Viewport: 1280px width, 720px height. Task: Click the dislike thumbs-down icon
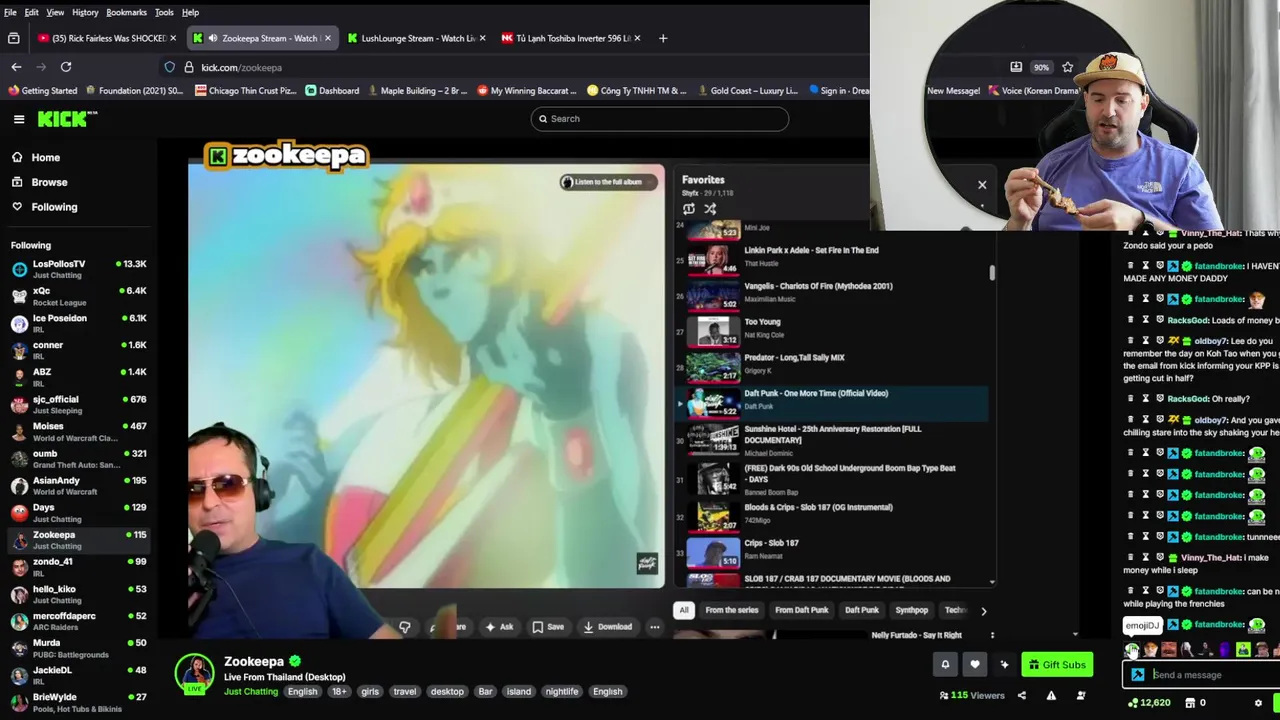tap(405, 627)
